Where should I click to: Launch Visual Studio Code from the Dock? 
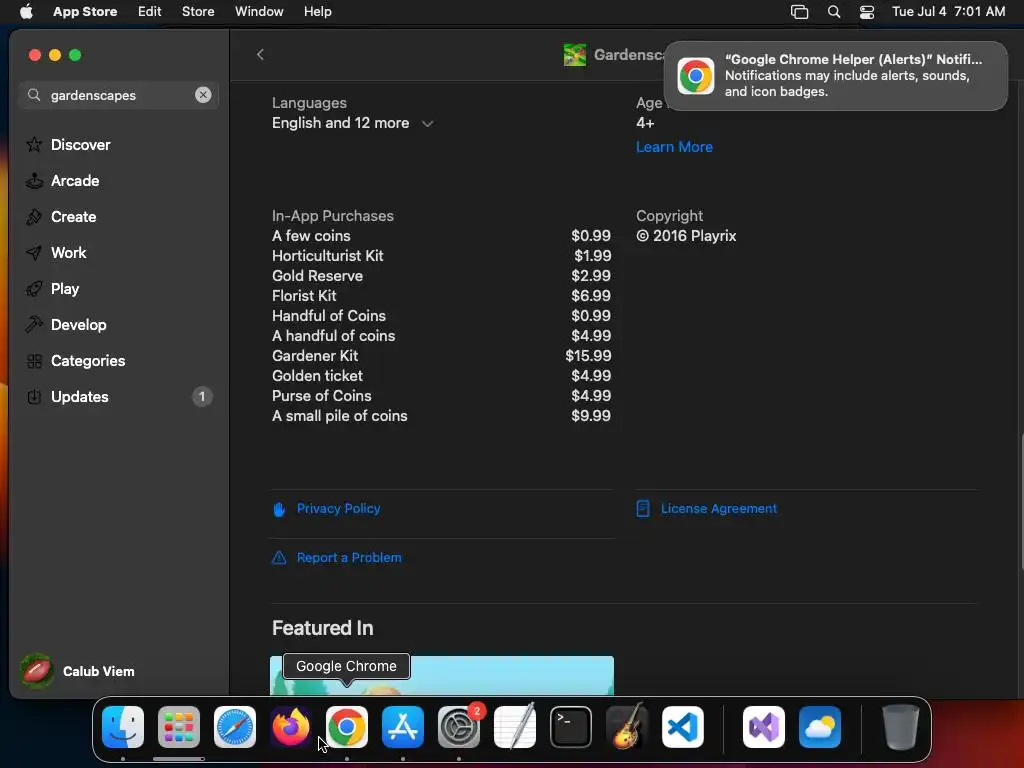point(683,727)
